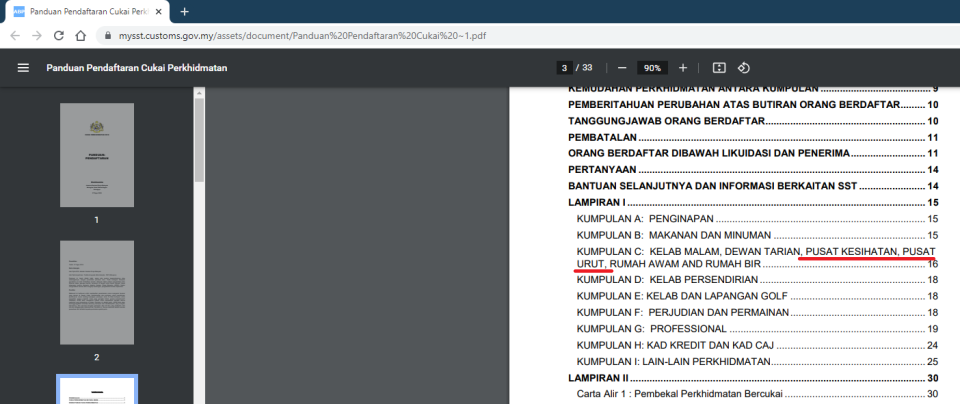Open KUMPULAN A: PENGINAPAN entry

(x=757, y=219)
